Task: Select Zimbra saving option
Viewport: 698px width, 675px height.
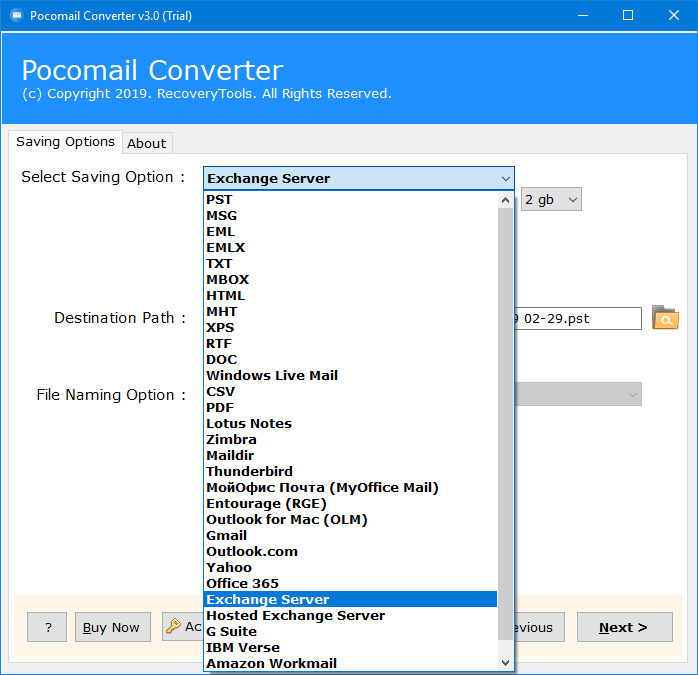Action: [x=351, y=439]
